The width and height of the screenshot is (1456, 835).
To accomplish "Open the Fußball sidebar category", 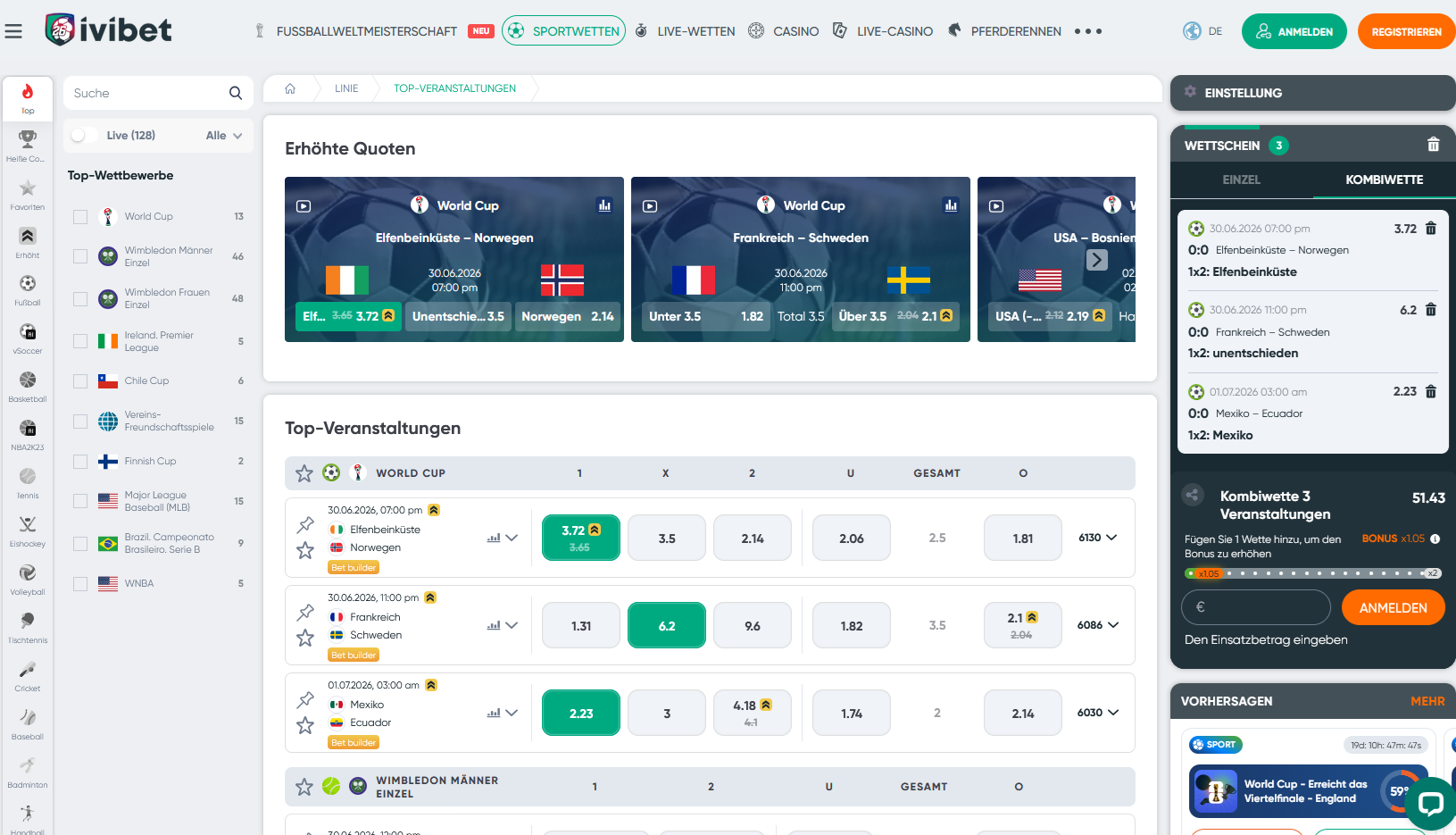I will pyautogui.click(x=28, y=290).
